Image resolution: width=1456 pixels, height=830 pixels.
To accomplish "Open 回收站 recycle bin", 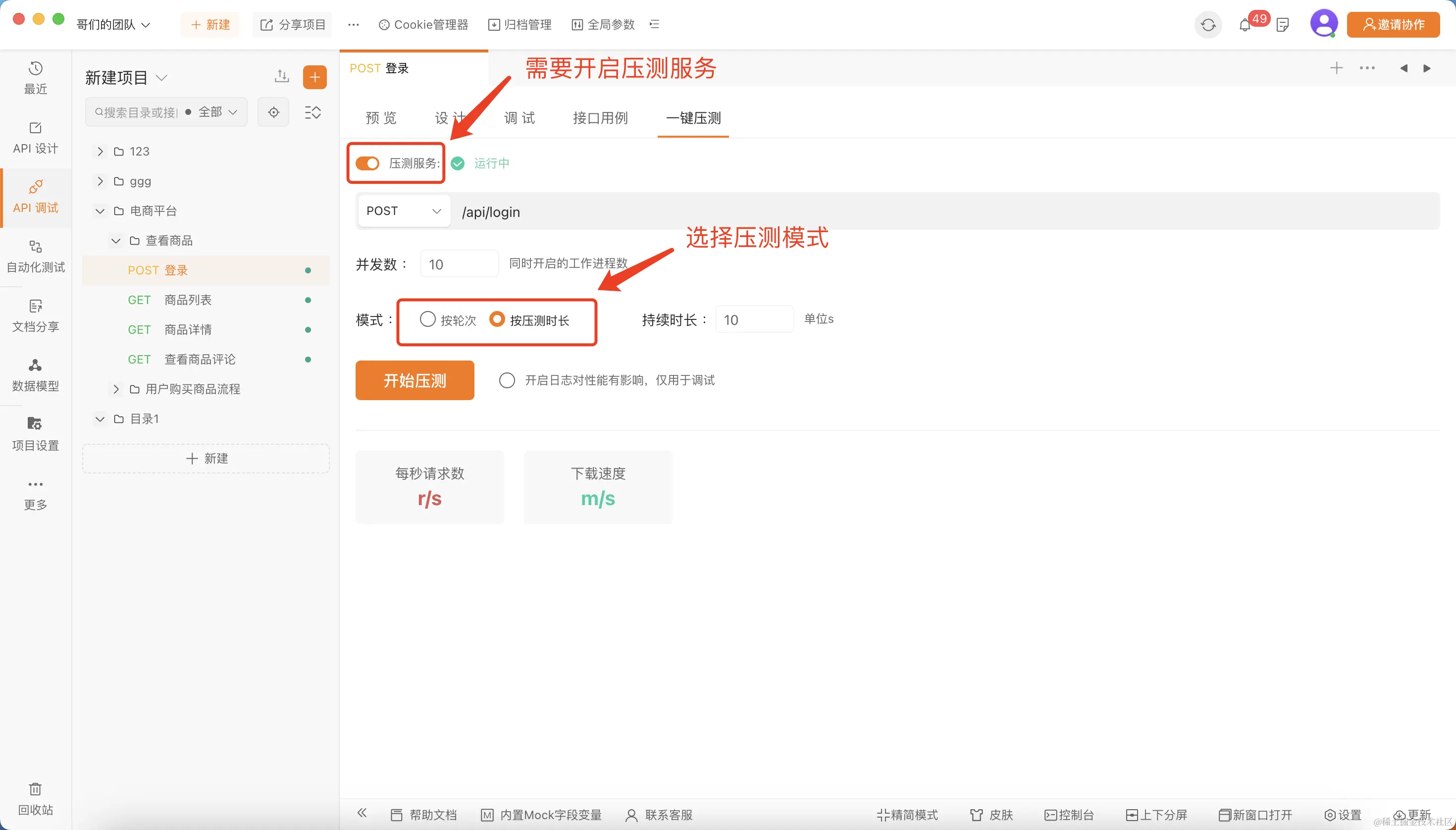I will (x=35, y=799).
